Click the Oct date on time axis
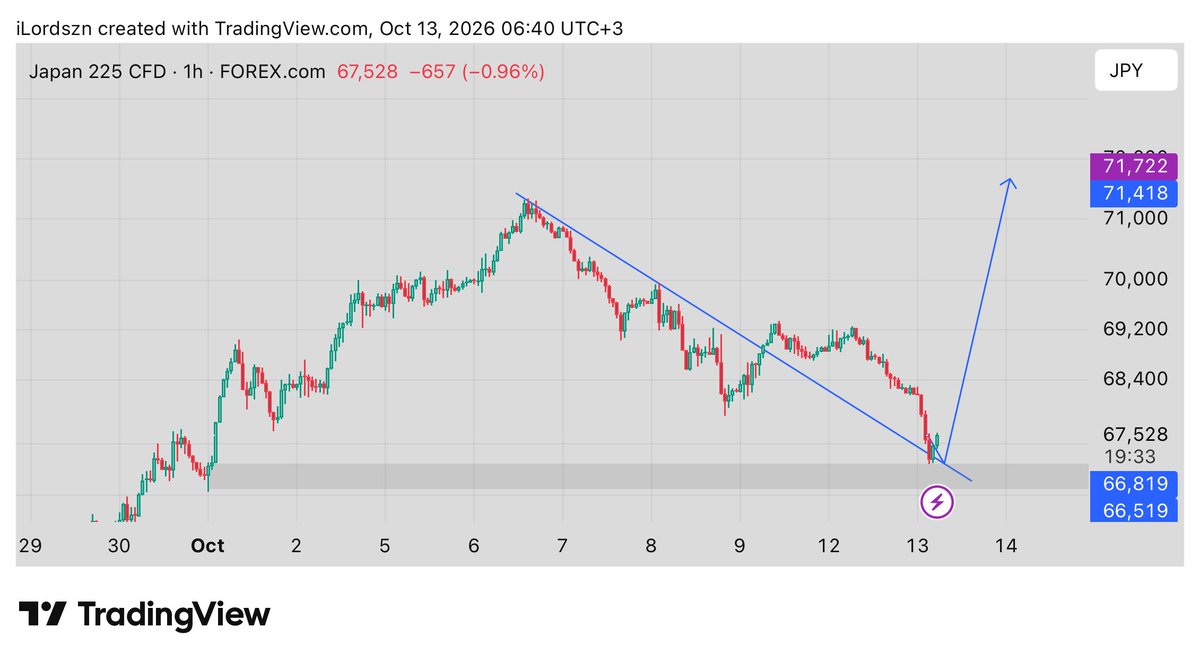 tap(207, 546)
